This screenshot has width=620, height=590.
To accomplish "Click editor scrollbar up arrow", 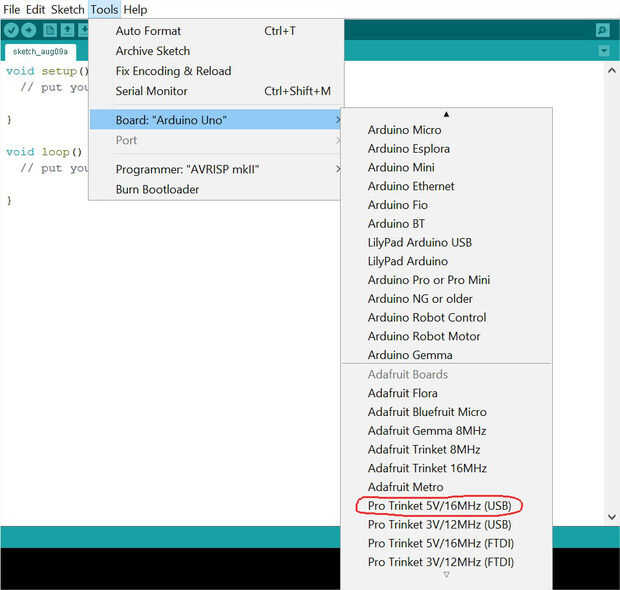I will (612, 70).
